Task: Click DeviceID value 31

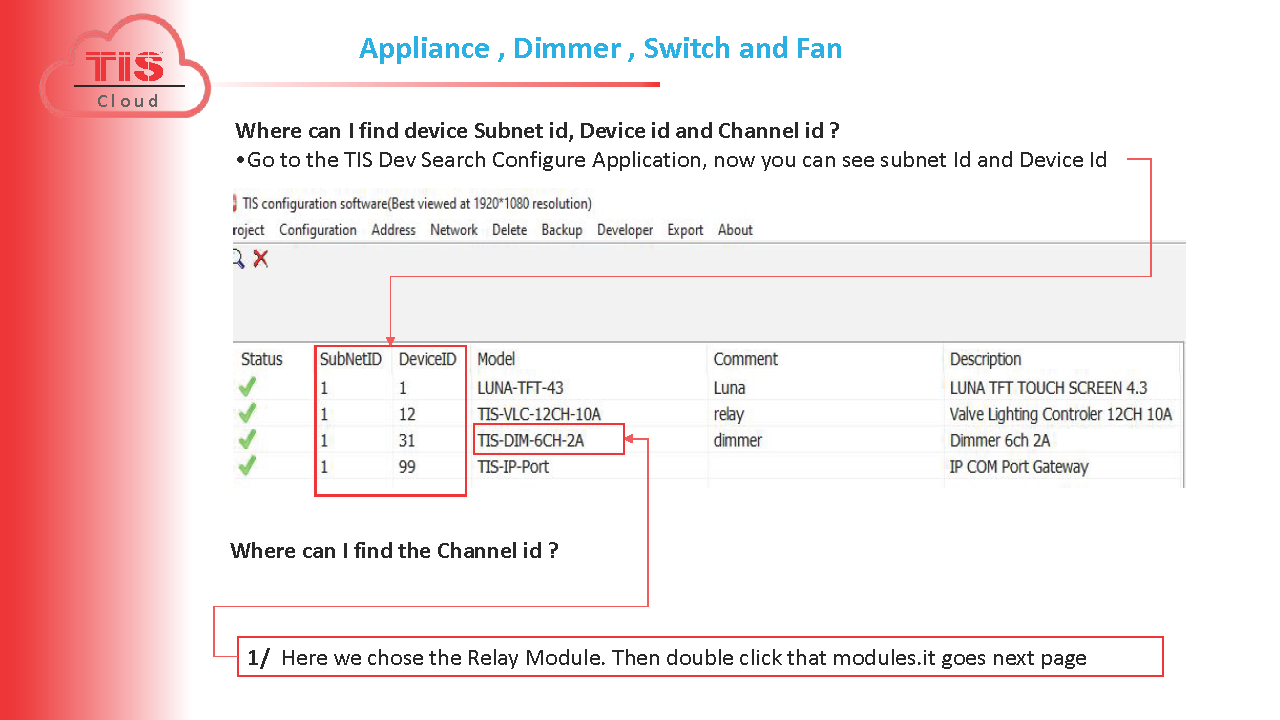Action: pos(407,440)
